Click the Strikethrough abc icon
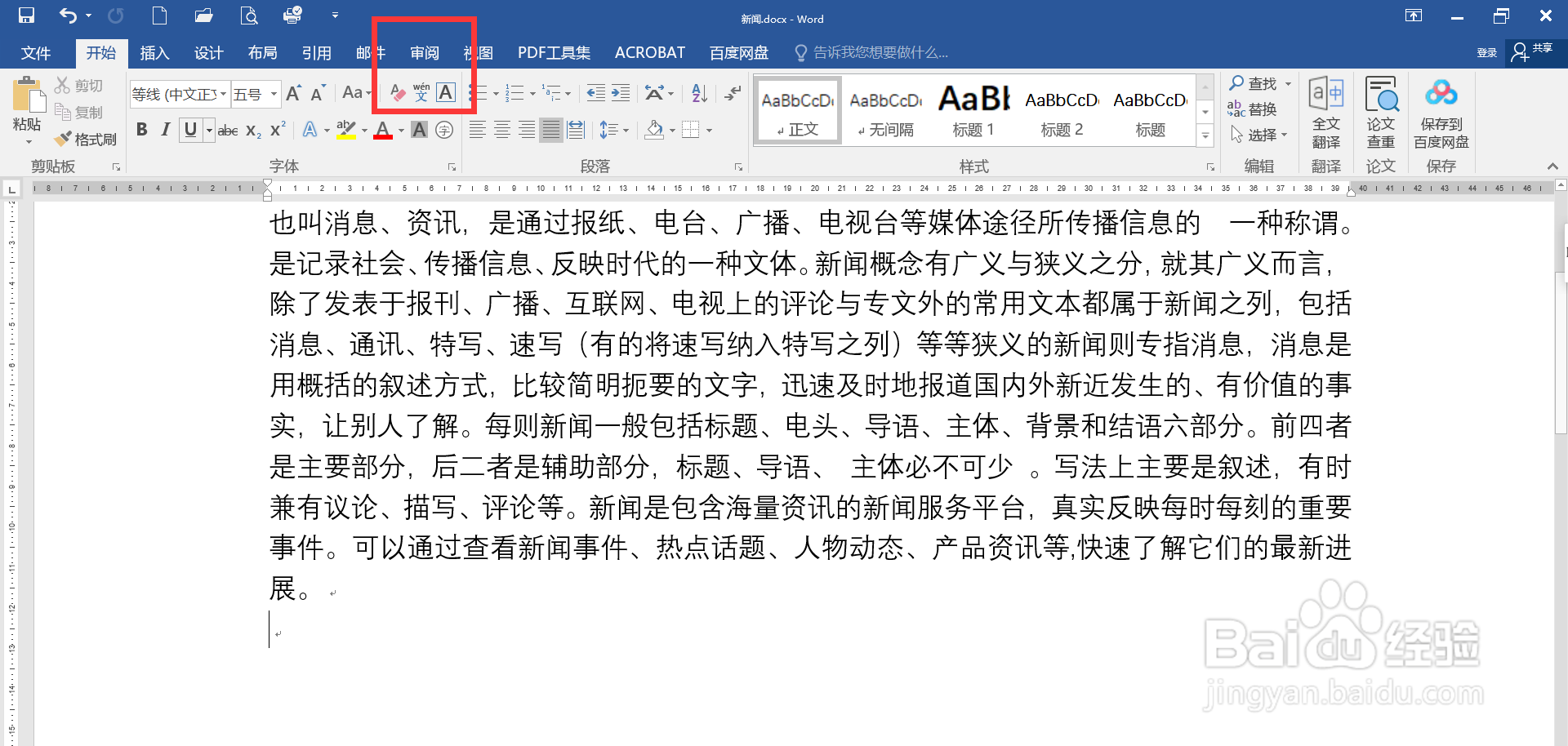 tap(228, 131)
